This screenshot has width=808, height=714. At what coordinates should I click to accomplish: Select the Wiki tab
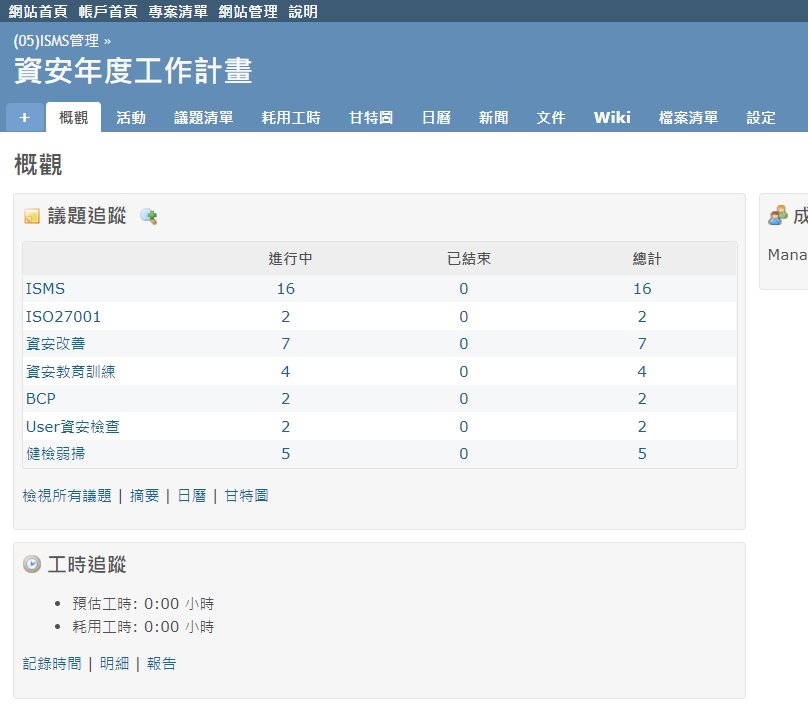(612, 117)
